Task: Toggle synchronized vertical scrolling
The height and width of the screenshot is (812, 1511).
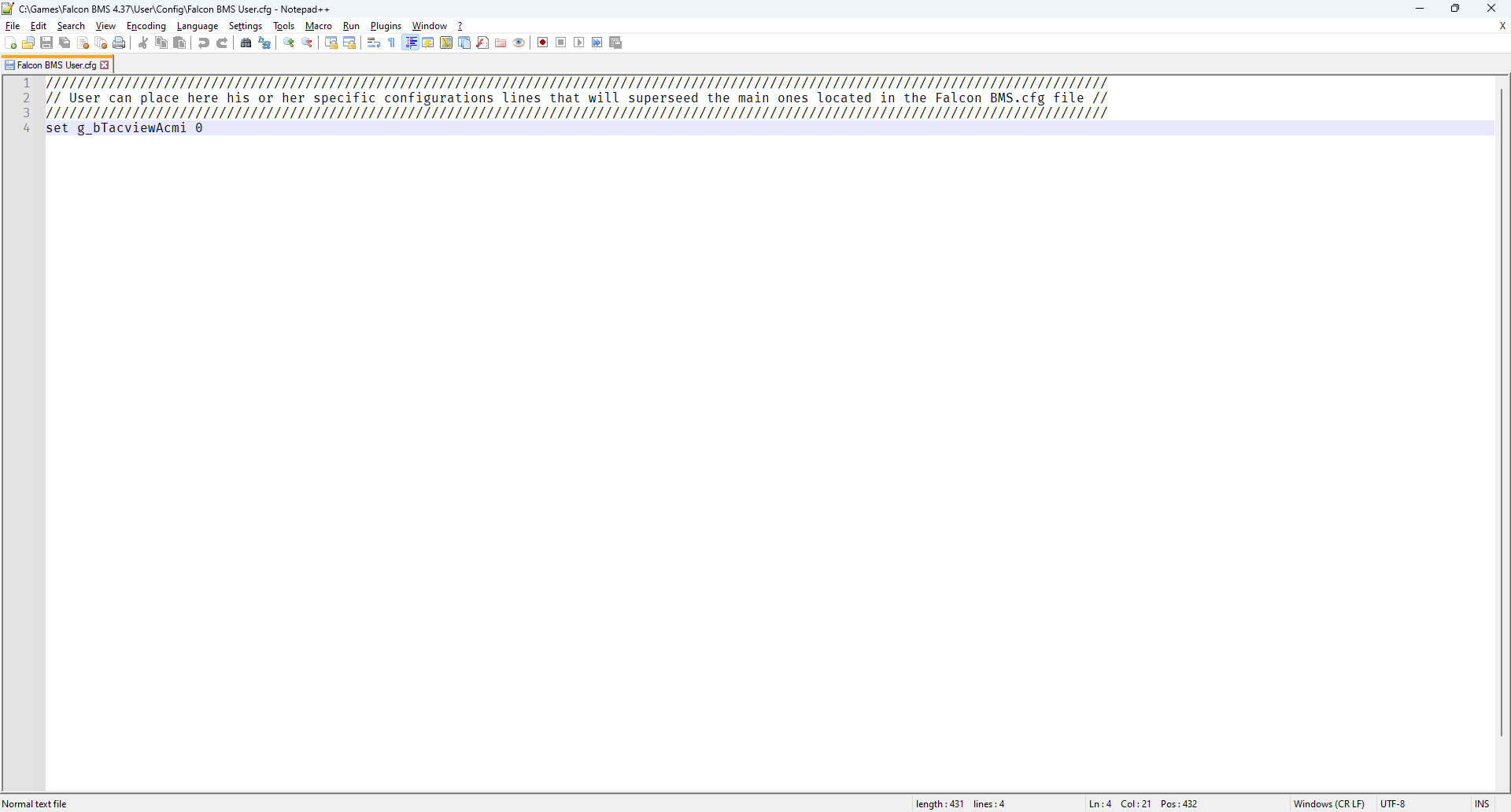Action: [331, 43]
